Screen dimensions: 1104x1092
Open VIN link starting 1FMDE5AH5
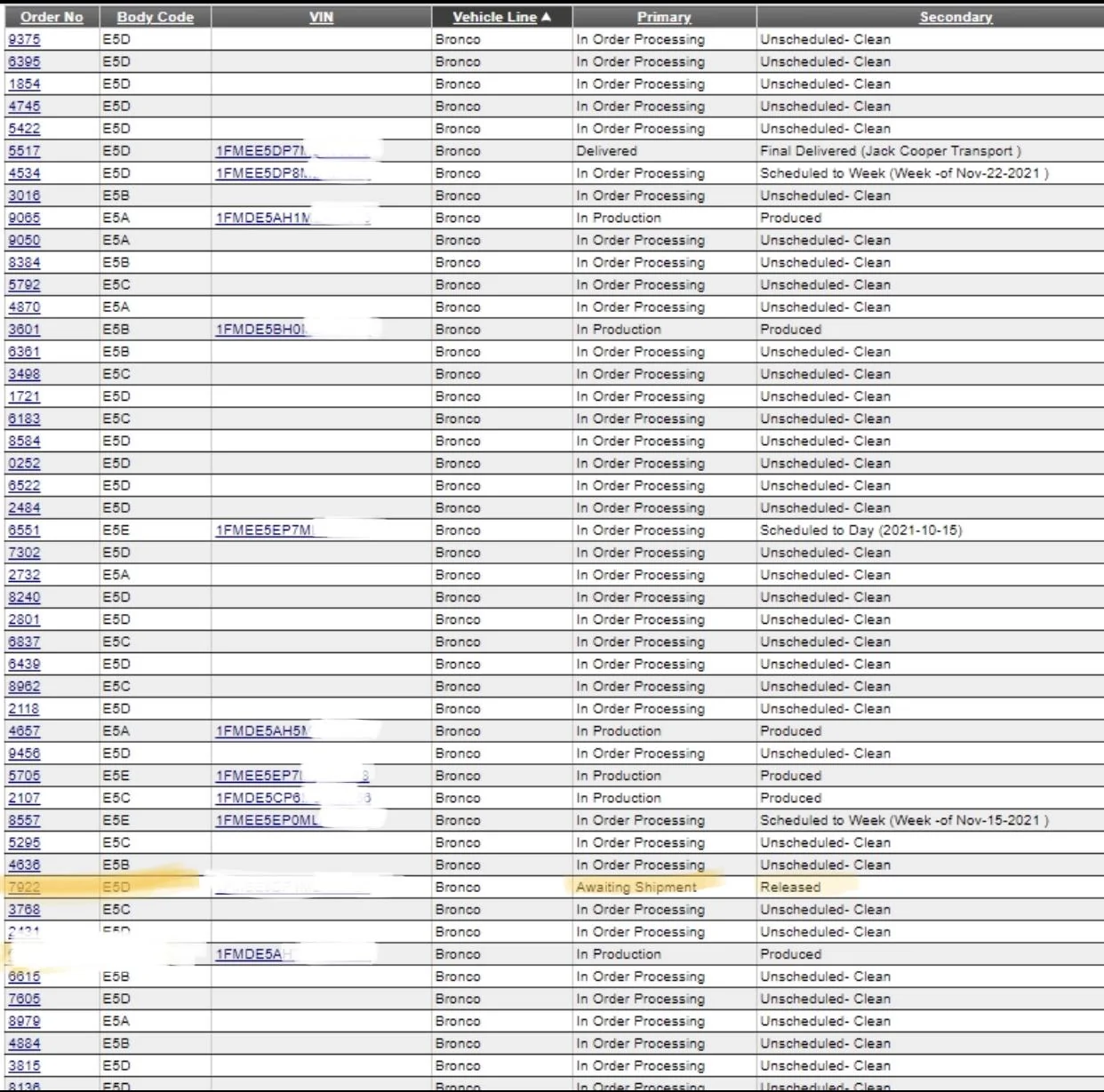pyautogui.click(x=263, y=731)
